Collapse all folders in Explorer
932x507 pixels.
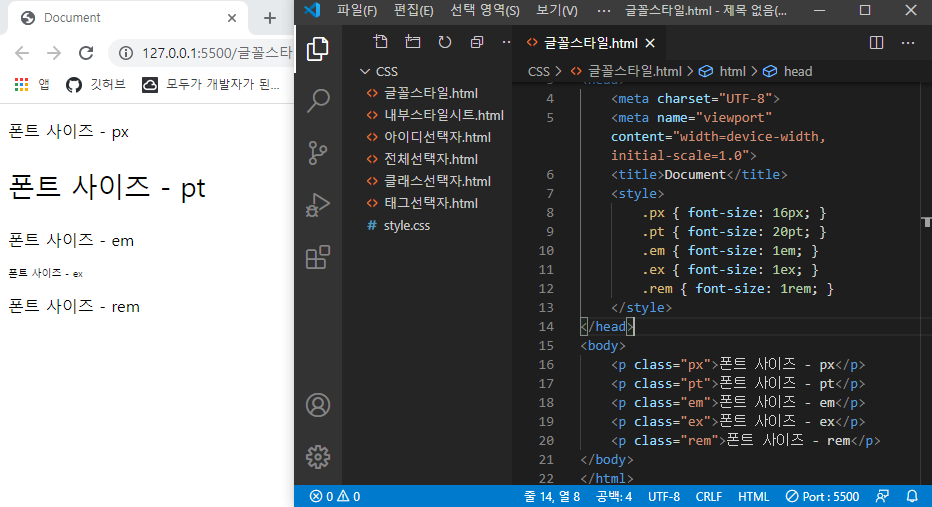pyautogui.click(x=477, y=42)
